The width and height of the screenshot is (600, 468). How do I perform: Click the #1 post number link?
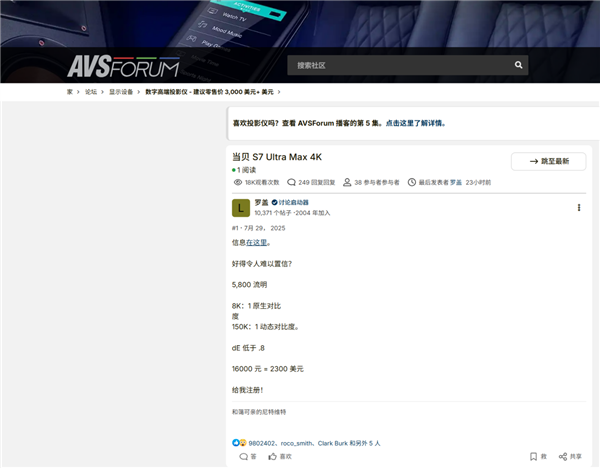[x=235, y=228]
